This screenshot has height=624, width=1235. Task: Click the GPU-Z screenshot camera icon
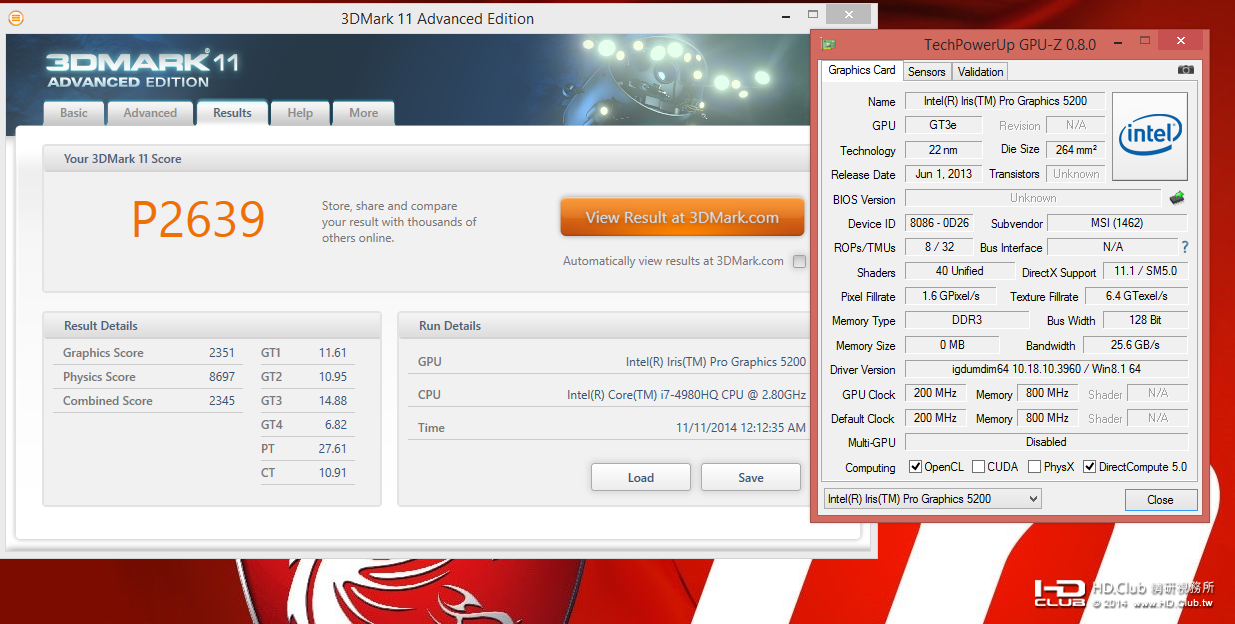(x=1185, y=70)
